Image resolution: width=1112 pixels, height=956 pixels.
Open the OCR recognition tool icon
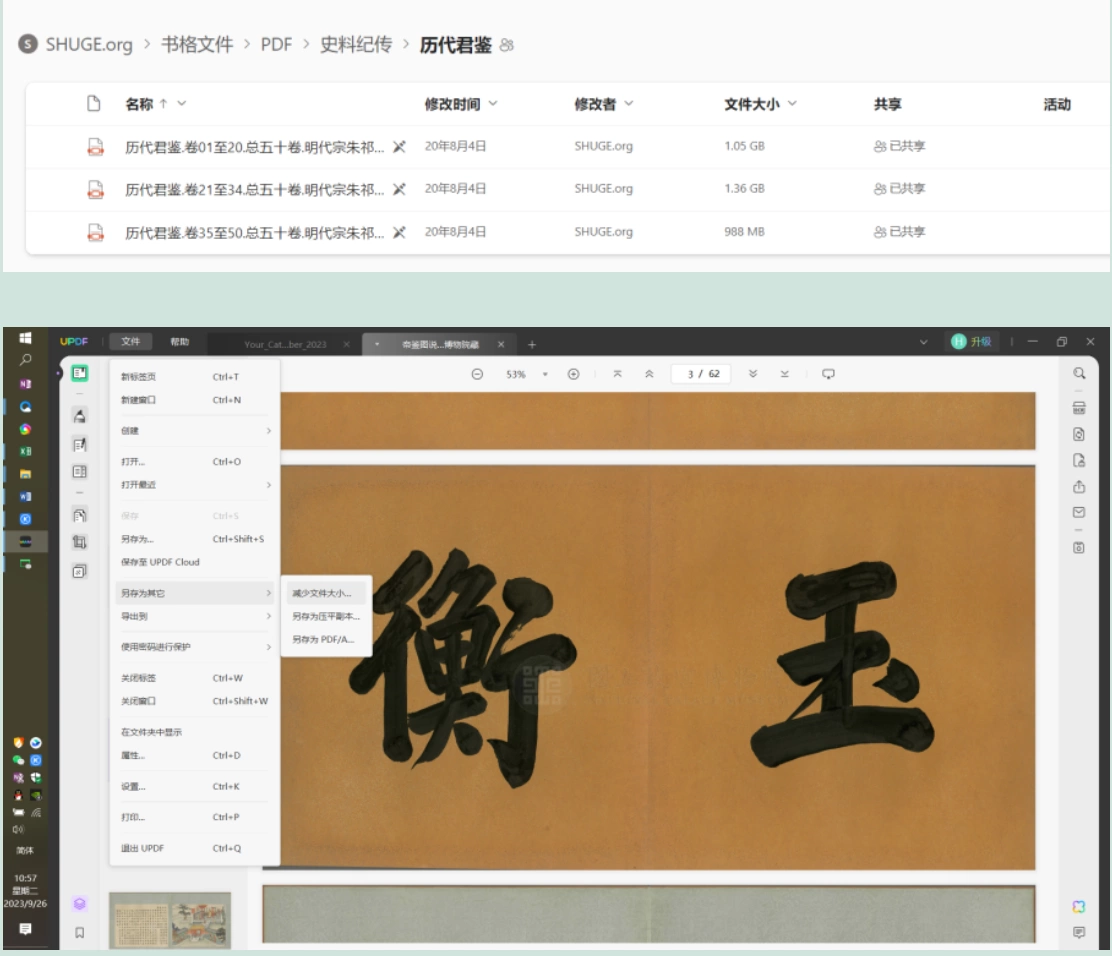[x=1079, y=408]
